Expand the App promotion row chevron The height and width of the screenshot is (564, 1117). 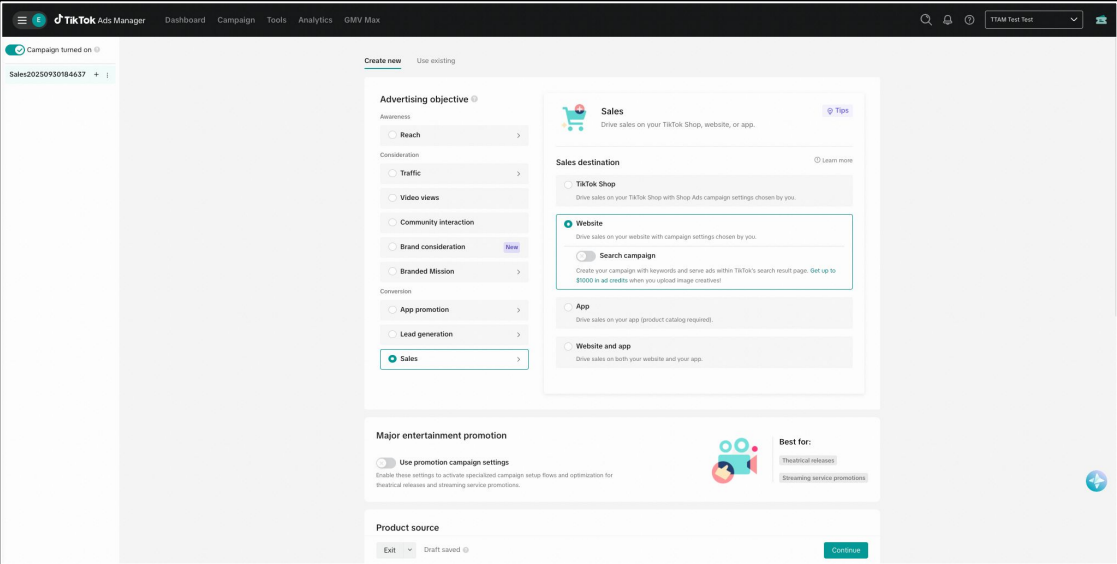coord(518,310)
